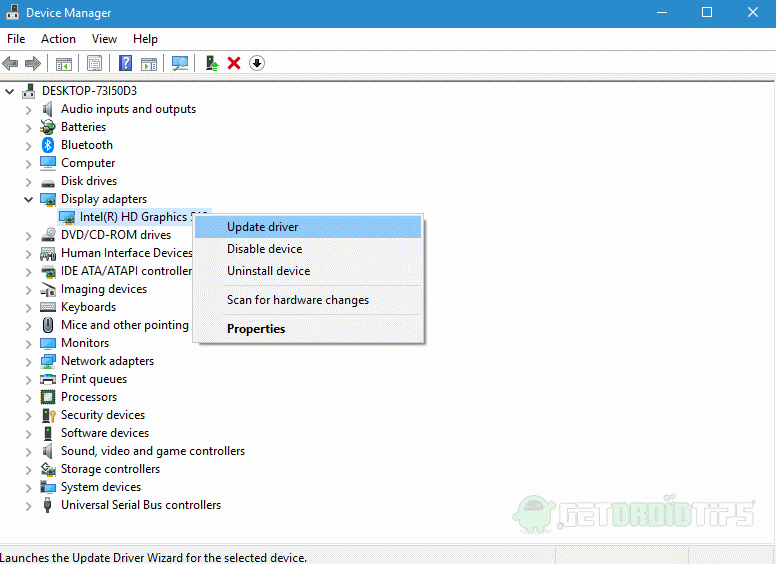This screenshot has width=776, height=564.
Task: Expand the Monitors chevron
Action: click(28, 343)
